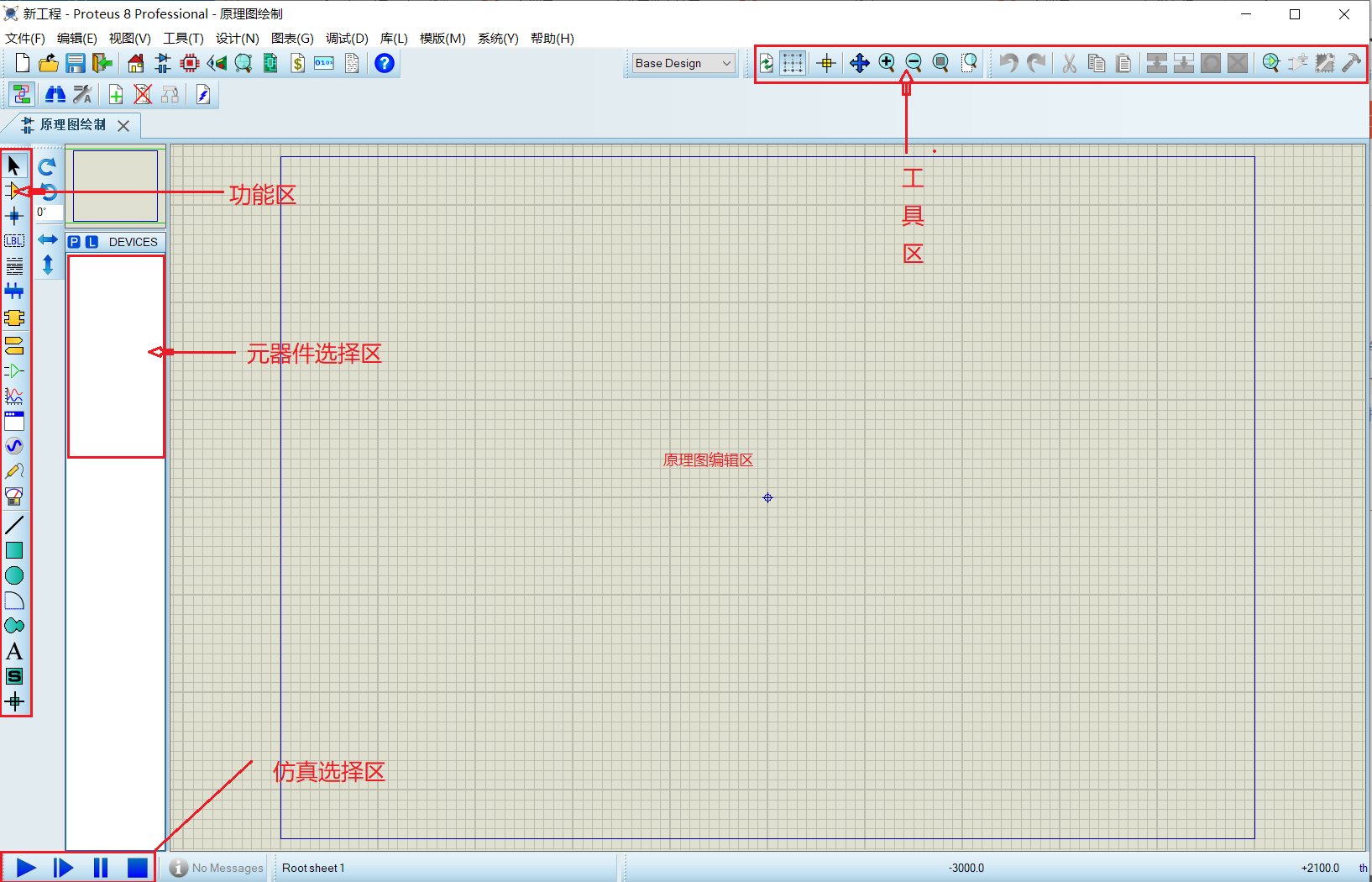Toggle the grid dots display
Image resolution: width=1372 pixels, height=882 pixels.
tap(793, 63)
